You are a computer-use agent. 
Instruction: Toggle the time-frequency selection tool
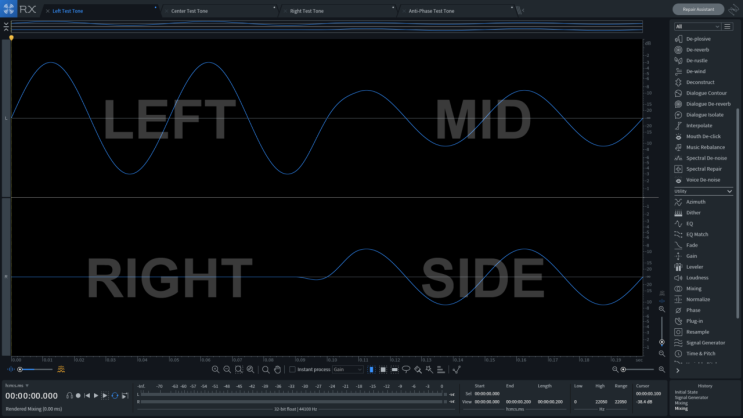point(383,370)
